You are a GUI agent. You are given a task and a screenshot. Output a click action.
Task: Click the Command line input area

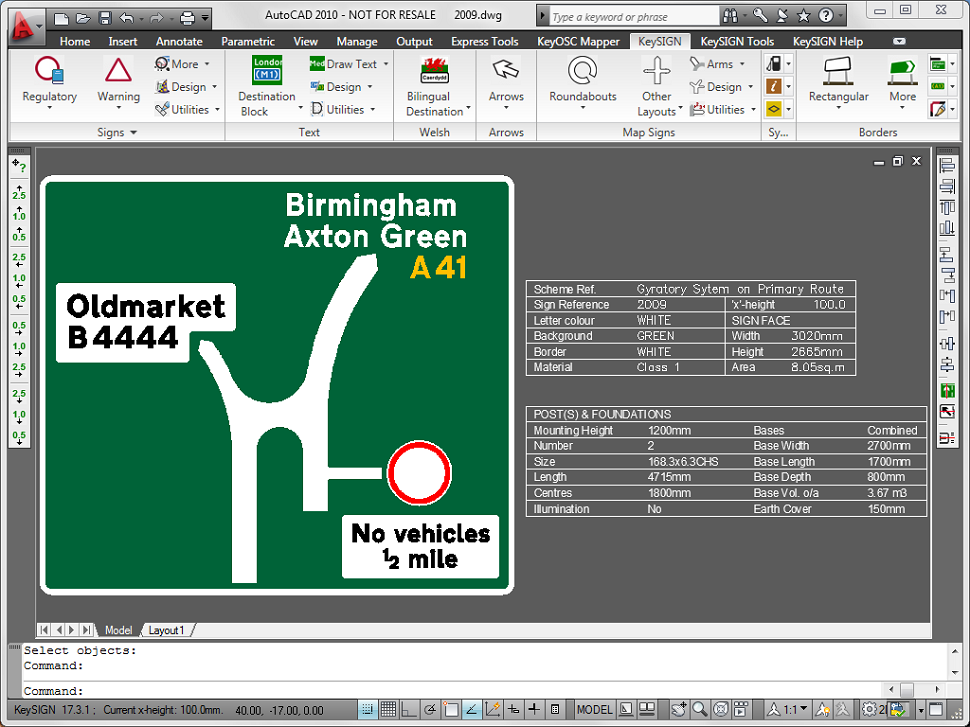452,691
